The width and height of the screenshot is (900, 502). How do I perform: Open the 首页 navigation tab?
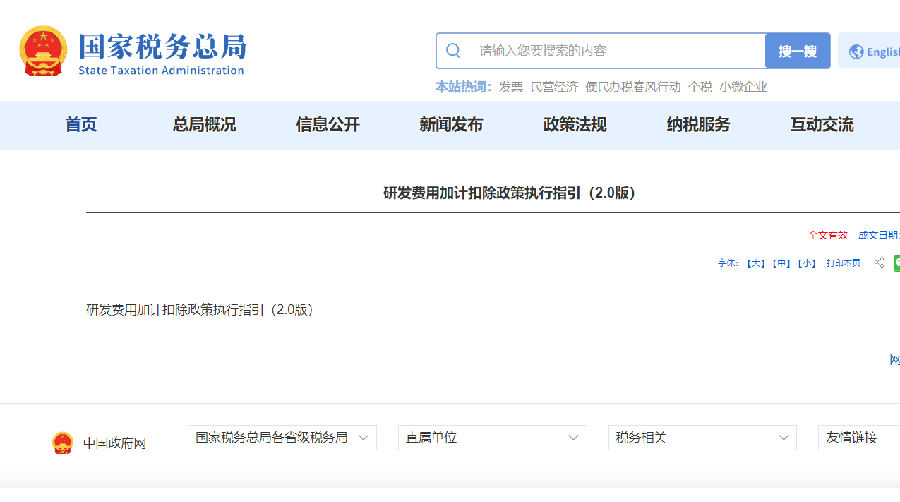[81, 125]
